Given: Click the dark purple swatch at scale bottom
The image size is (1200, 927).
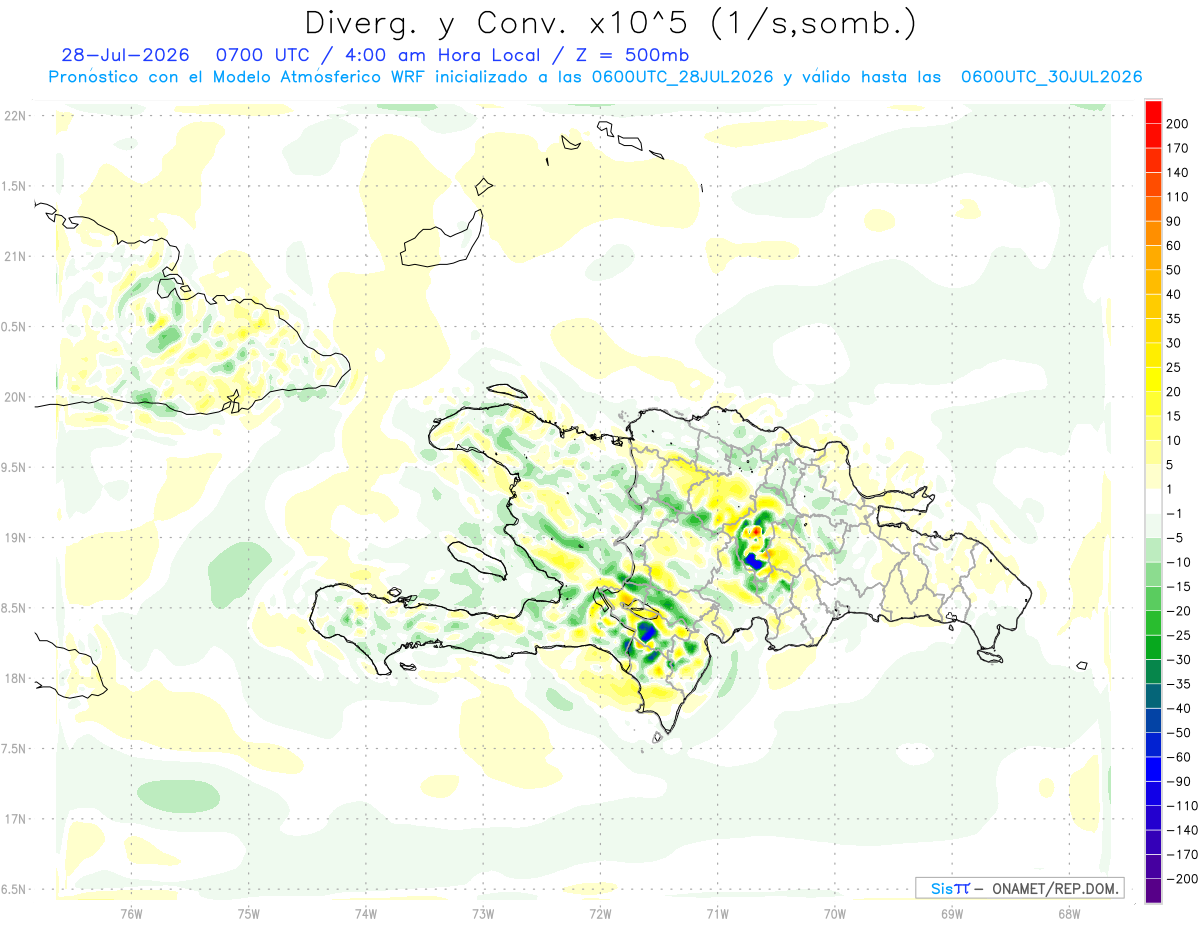Looking at the screenshot, I should [x=1153, y=891].
